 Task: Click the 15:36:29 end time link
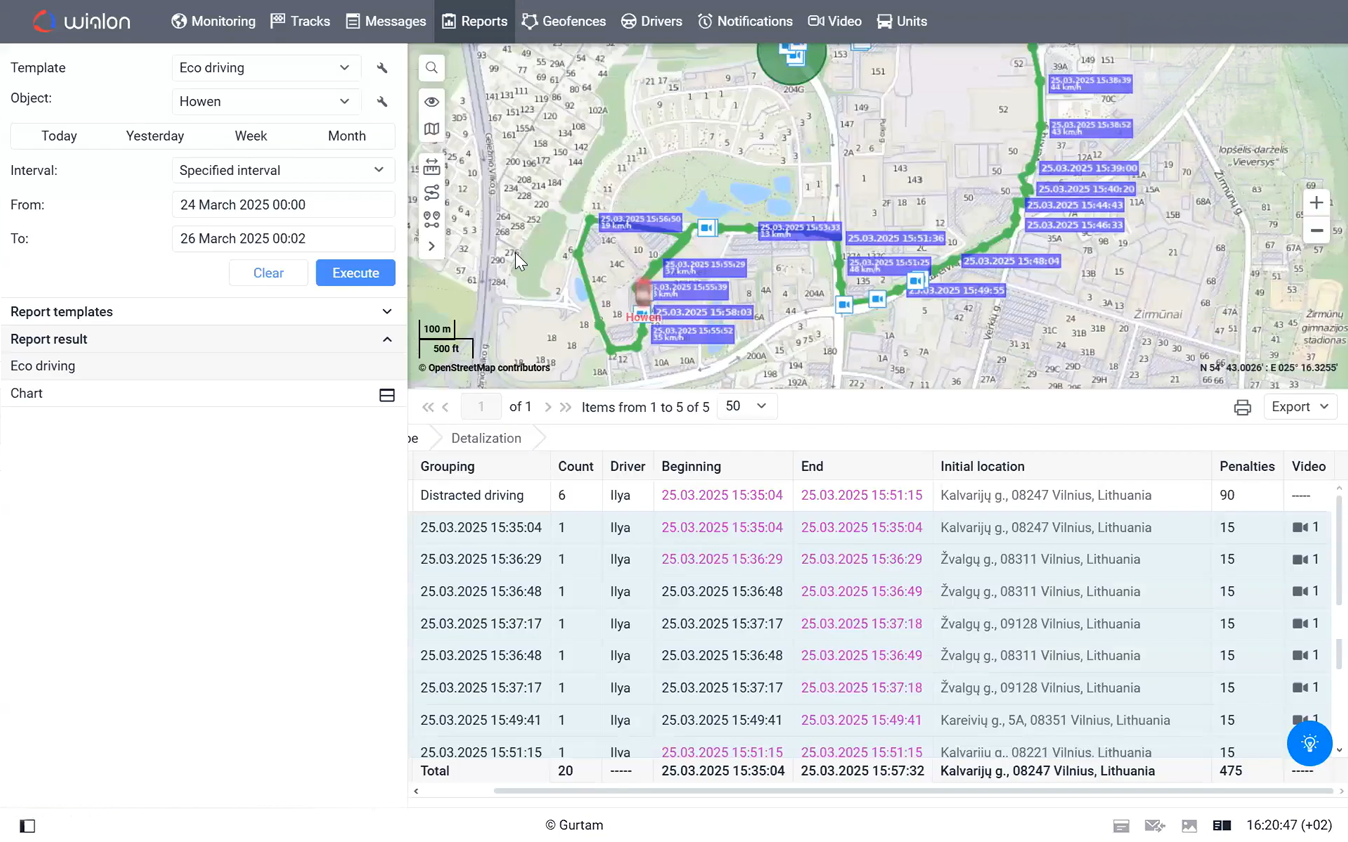coord(862,559)
